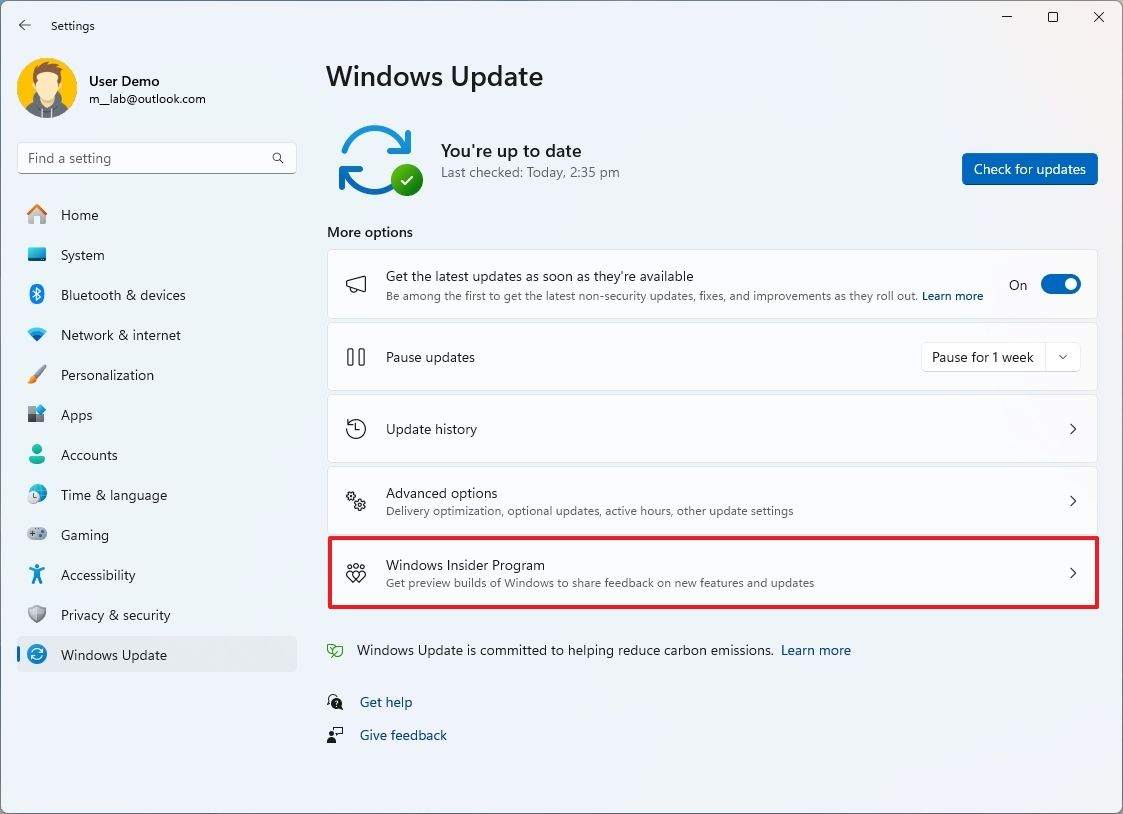Click the System monitor icon
Image resolution: width=1123 pixels, height=814 pixels.
[x=37, y=255]
